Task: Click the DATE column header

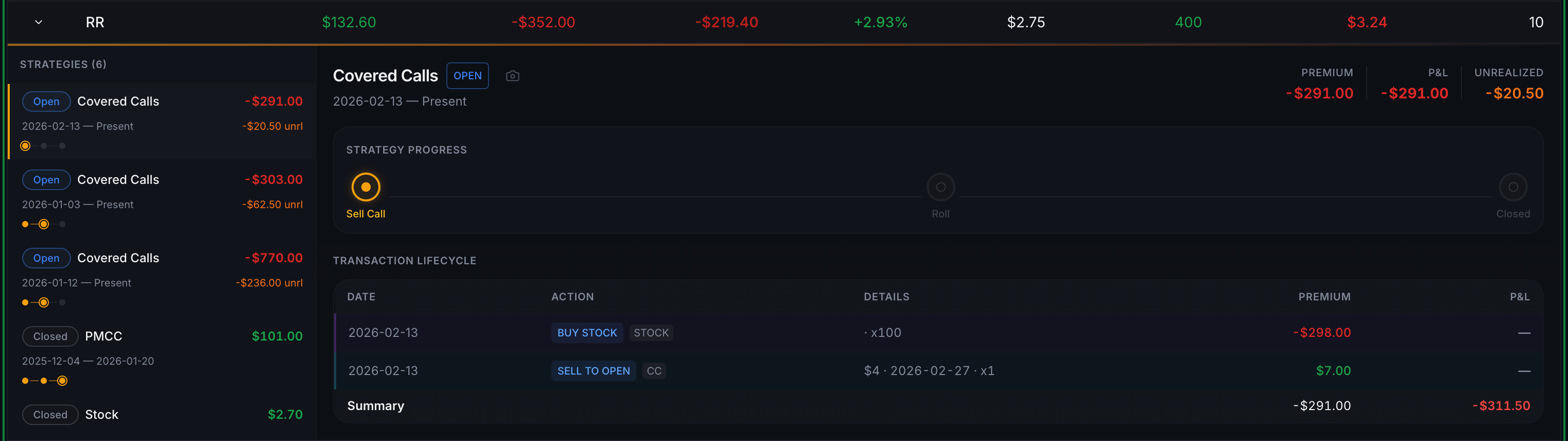Action: (361, 297)
